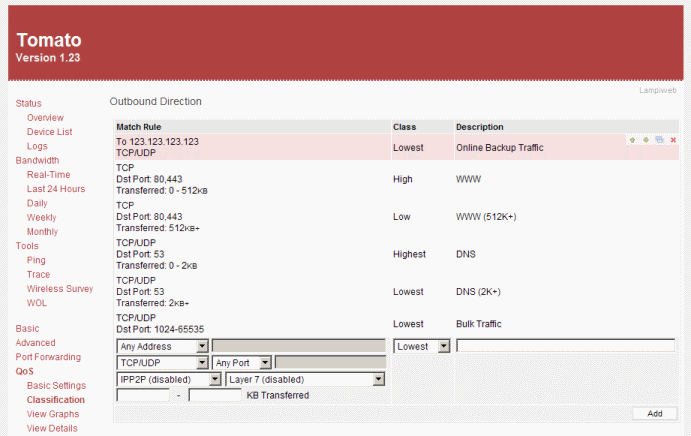The width and height of the screenshot is (691, 436).
Task: Open the Tools menu section
Action: click(x=27, y=246)
